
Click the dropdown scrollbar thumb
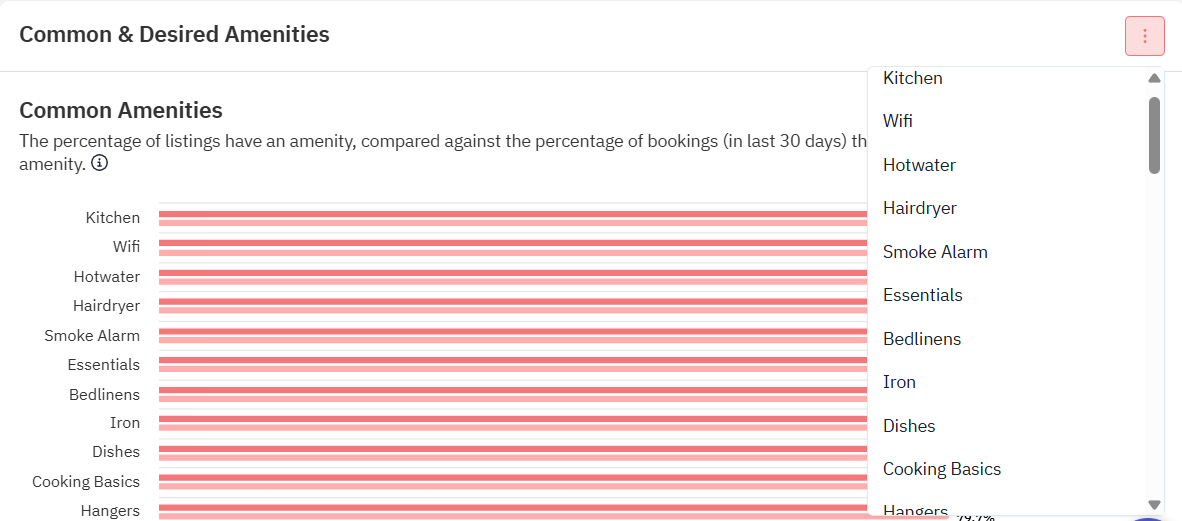1154,135
